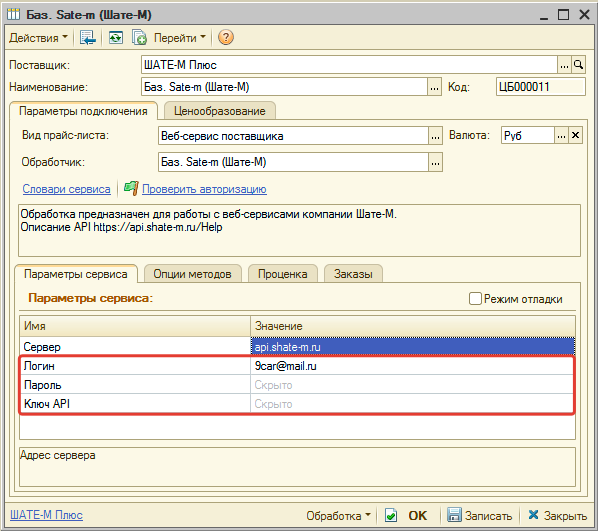Switch to the Ценообразование tab
Image resolution: width=598 pixels, height=531 pixels.
tap(219, 111)
